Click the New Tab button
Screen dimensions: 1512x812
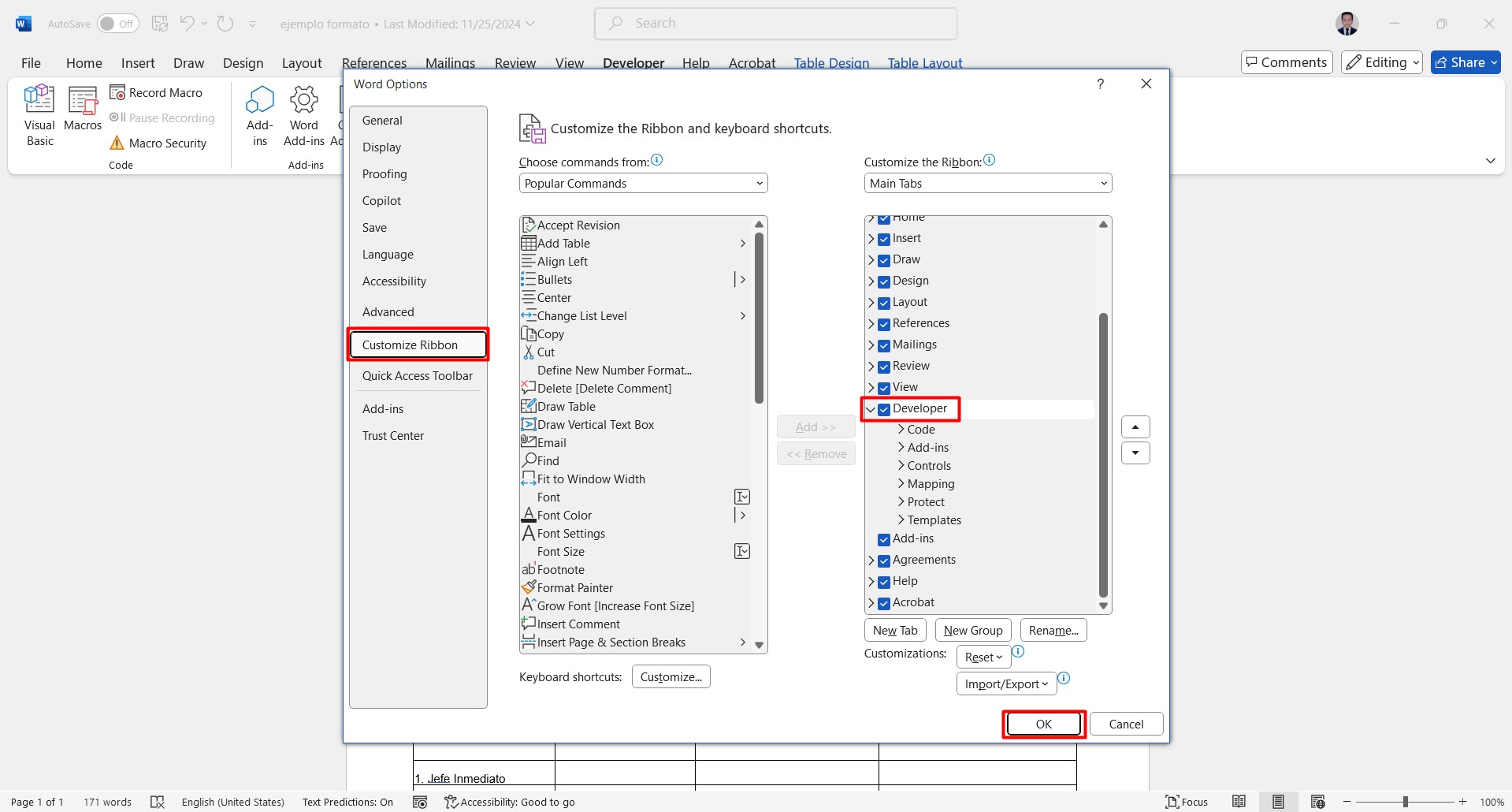point(895,630)
